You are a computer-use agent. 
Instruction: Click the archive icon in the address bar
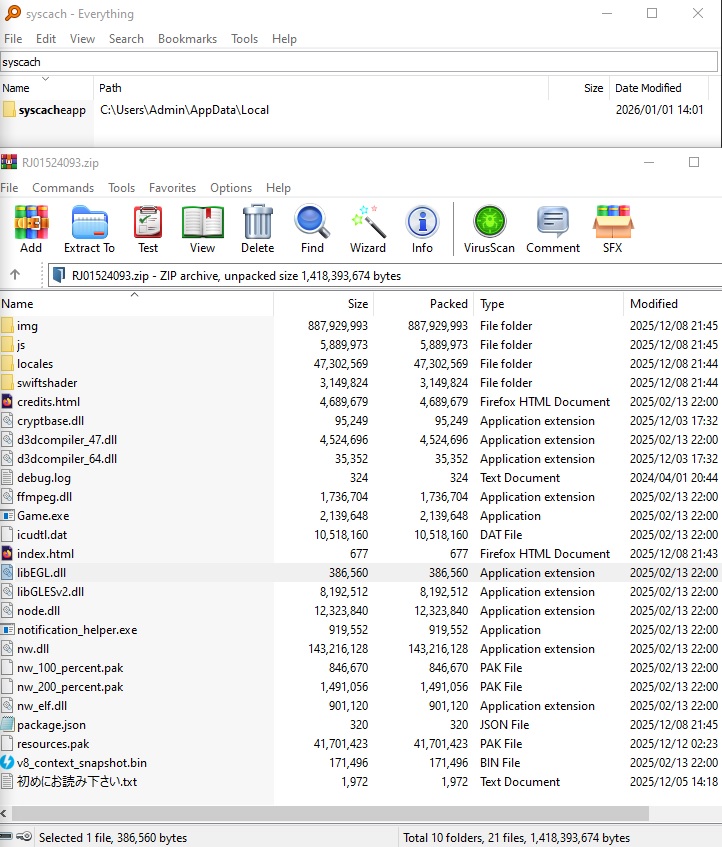(x=59, y=275)
